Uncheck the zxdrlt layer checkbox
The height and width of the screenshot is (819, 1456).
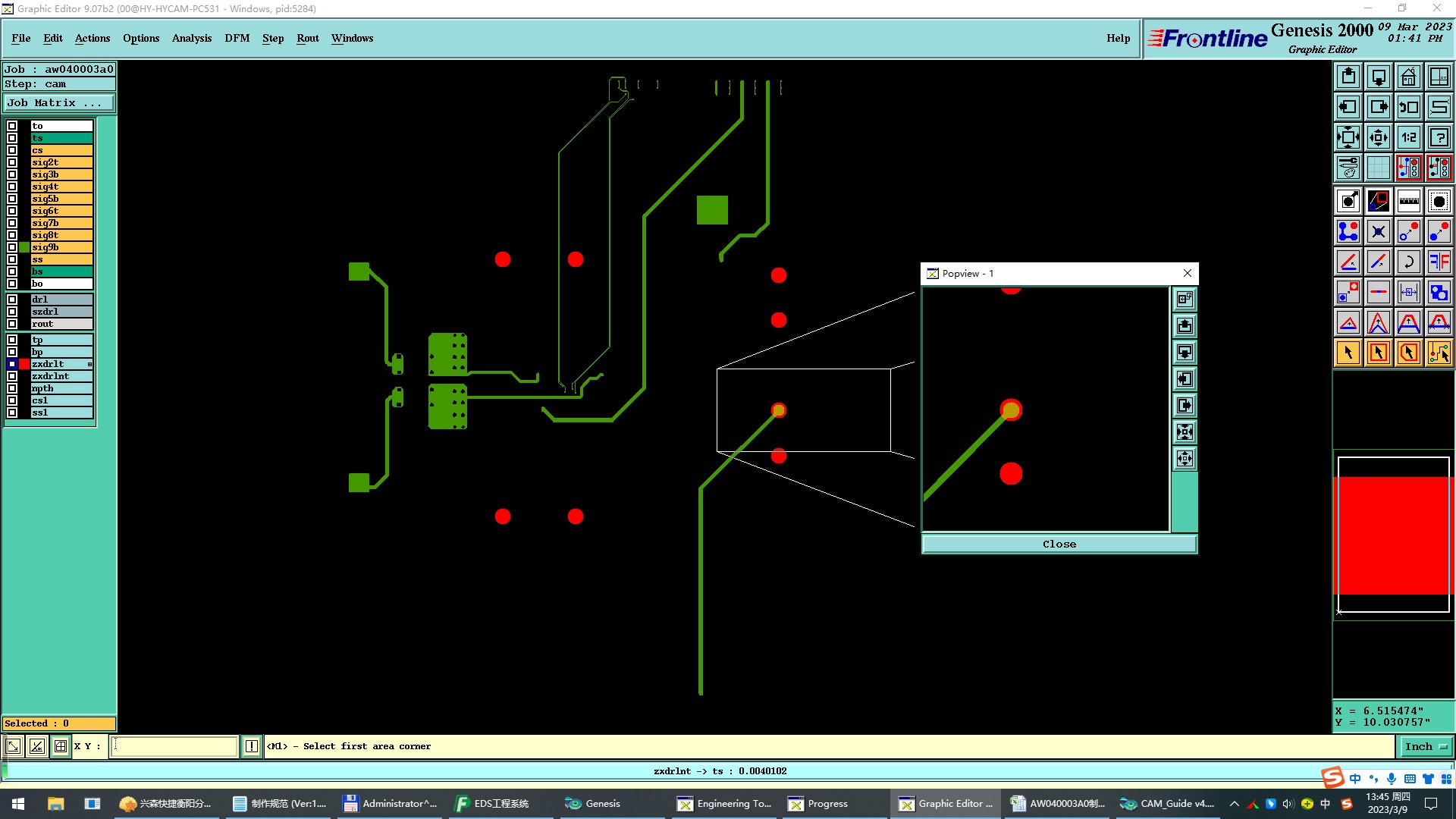(x=12, y=364)
